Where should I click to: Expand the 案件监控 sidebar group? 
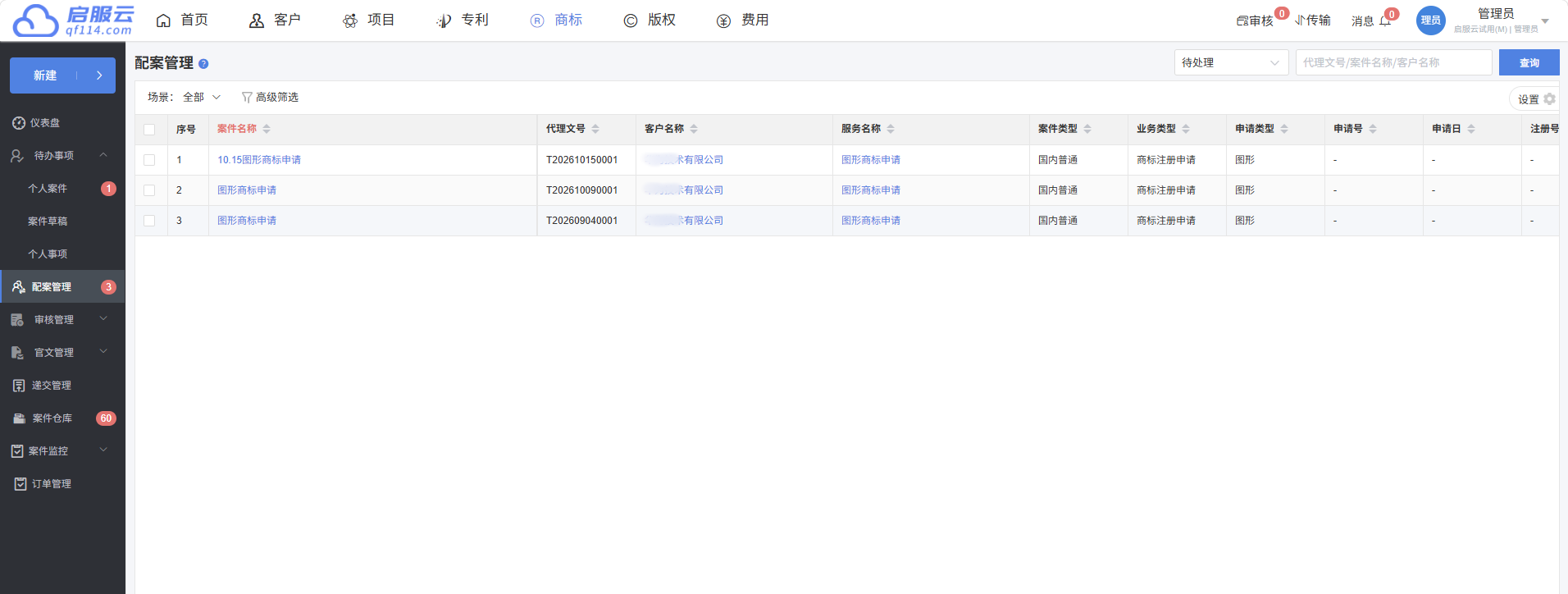coord(103,450)
